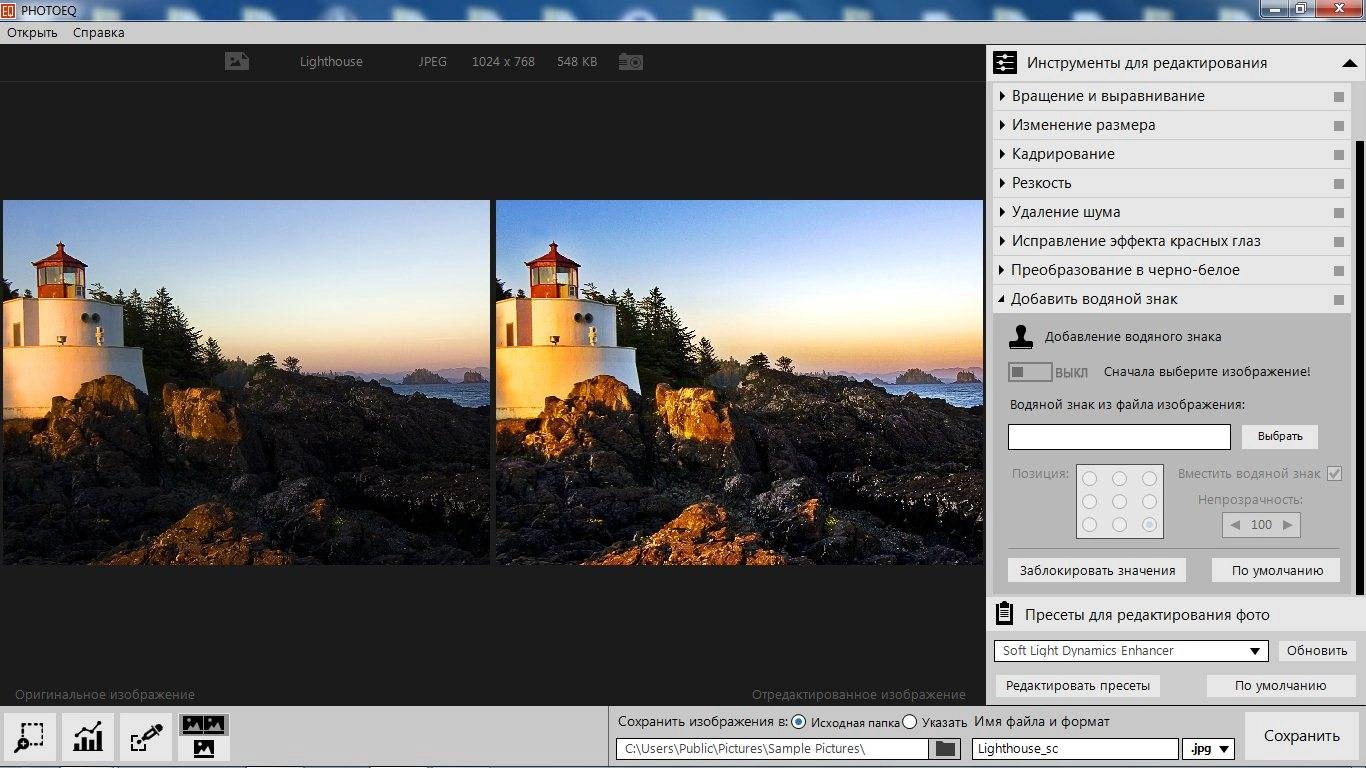Expand the Изменение размера section
The width and height of the screenshot is (1366, 768).
[x=1003, y=126]
